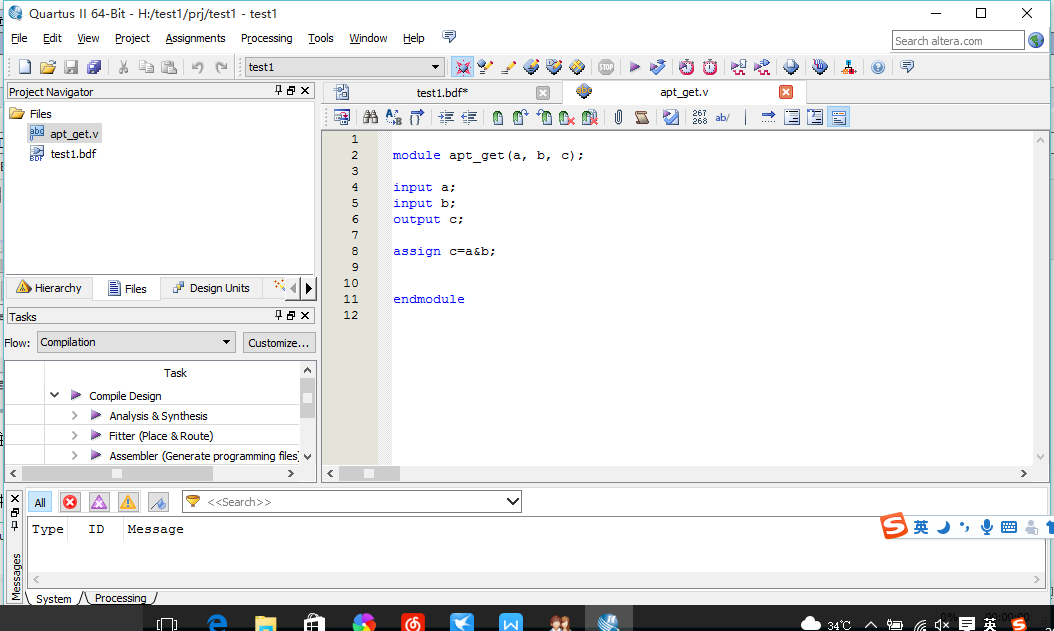Open the Assignments menu
The height and width of the screenshot is (631, 1054).
click(195, 38)
